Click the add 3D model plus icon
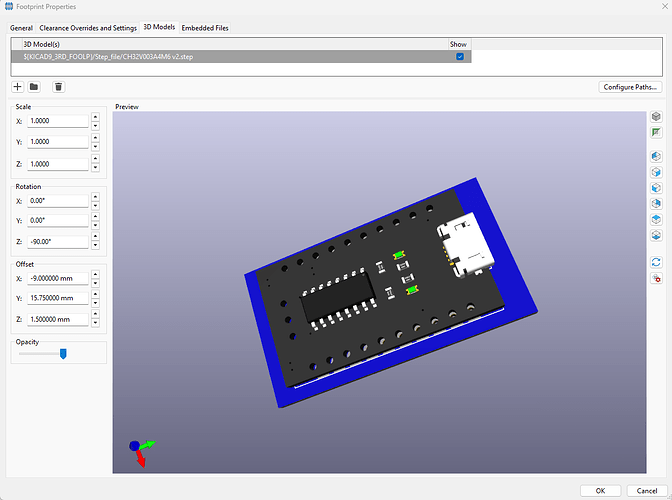The image size is (672, 500). click(x=17, y=88)
